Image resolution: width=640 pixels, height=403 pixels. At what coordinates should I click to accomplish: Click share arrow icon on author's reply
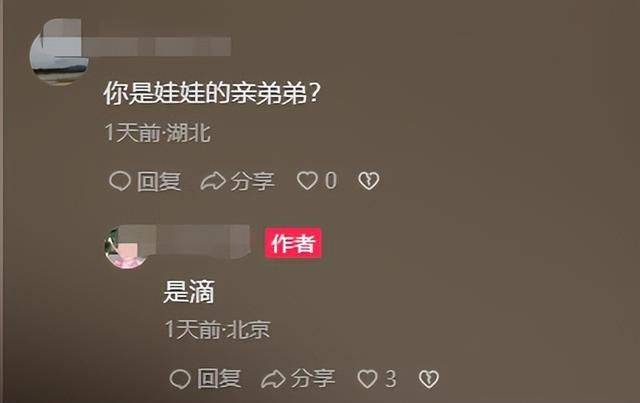tap(273, 379)
